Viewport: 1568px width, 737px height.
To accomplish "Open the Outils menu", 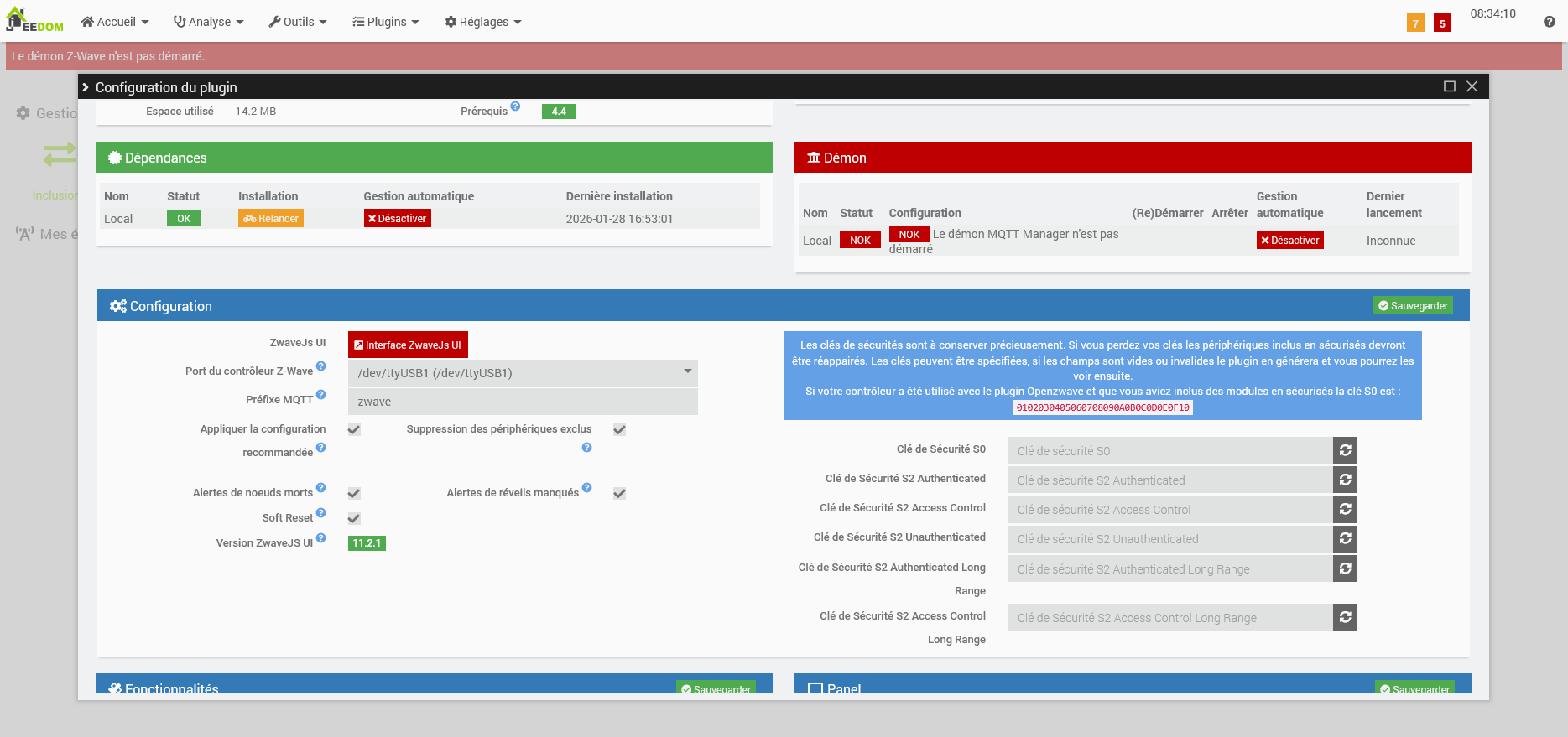I will [x=298, y=22].
